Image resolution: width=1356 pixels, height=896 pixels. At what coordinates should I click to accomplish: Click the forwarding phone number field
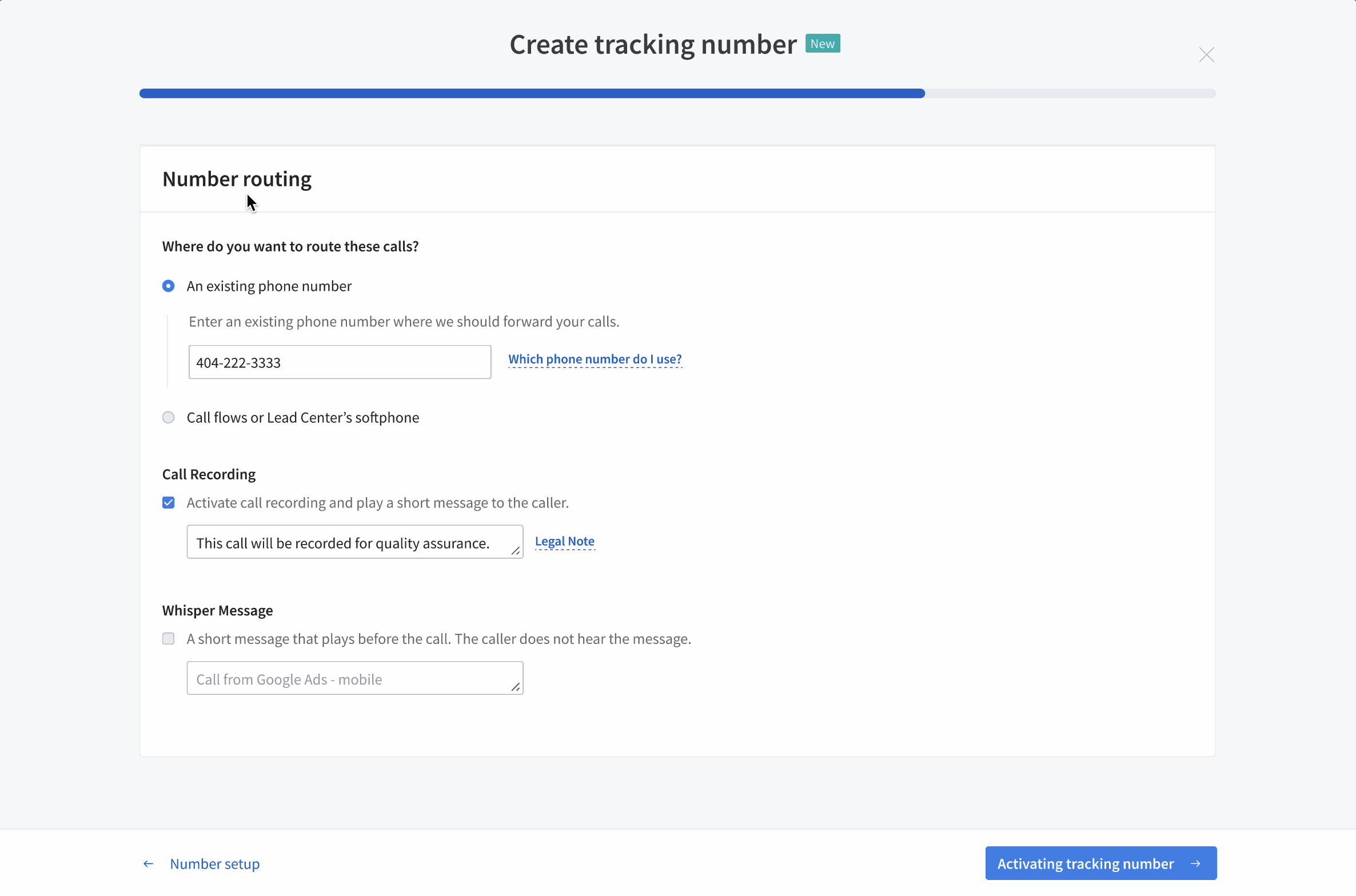coord(340,362)
